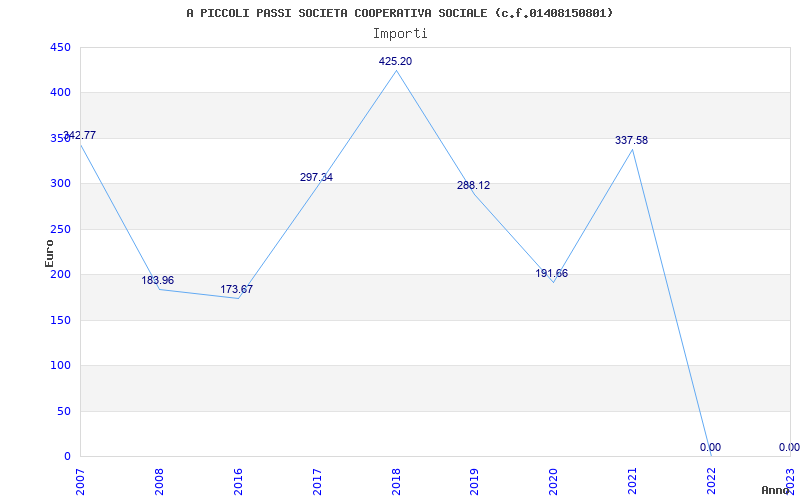The image size is (800, 500).
Task: Click the 2018 year label
Action: tap(396, 482)
